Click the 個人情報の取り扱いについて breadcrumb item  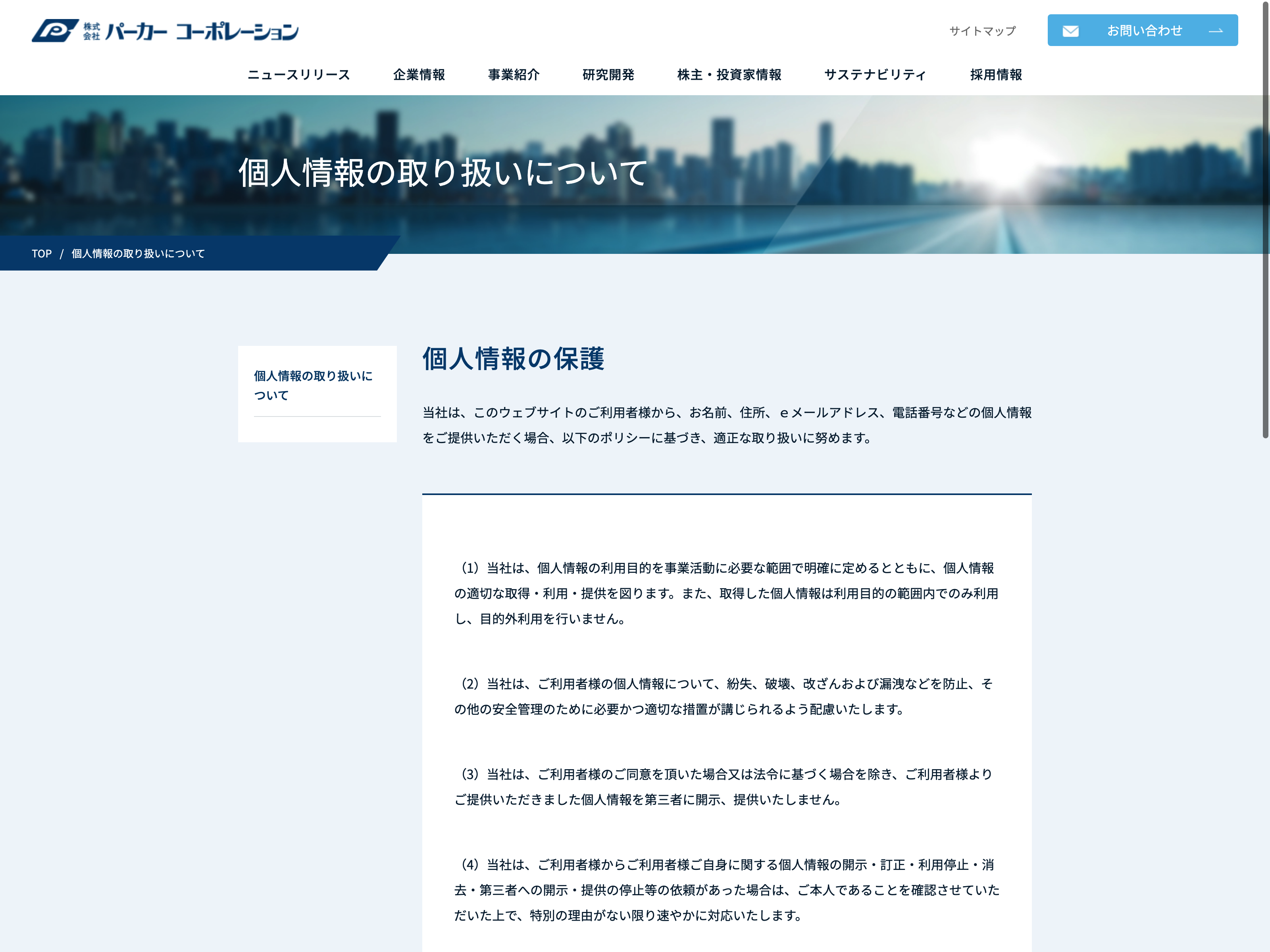138,253
